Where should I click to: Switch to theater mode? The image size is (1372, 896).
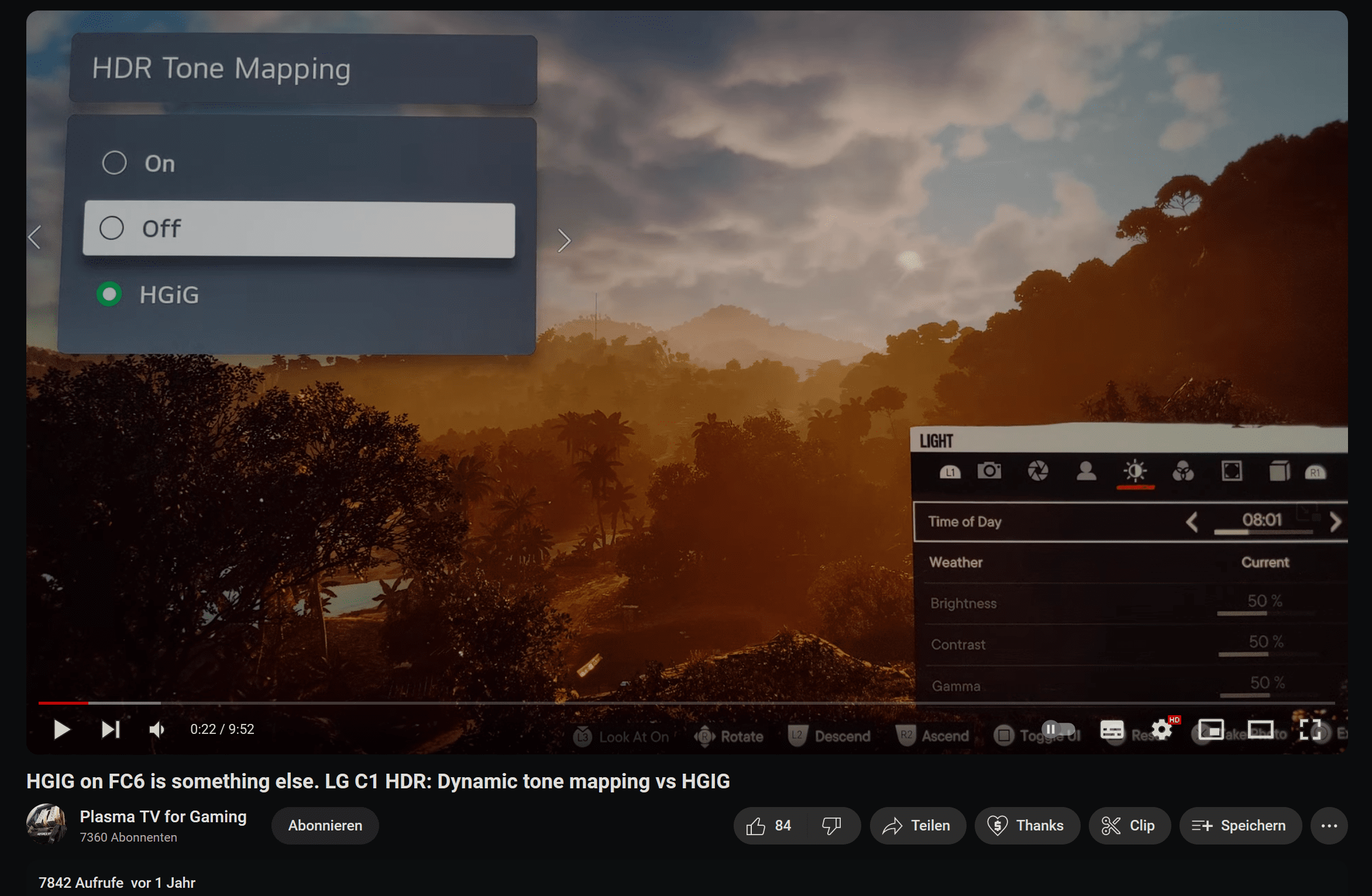pyautogui.click(x=1260, y=730)
